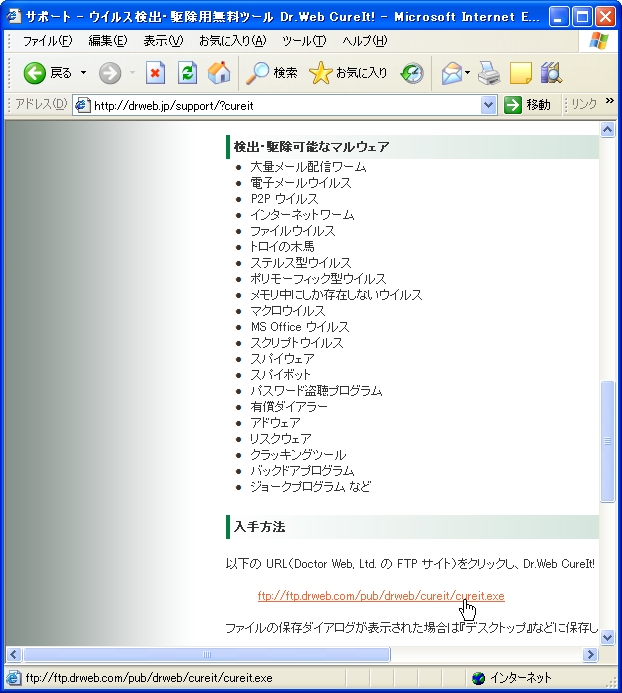Open the お気に入り favorites star button
622x693 pixels.
click(348, 73)
